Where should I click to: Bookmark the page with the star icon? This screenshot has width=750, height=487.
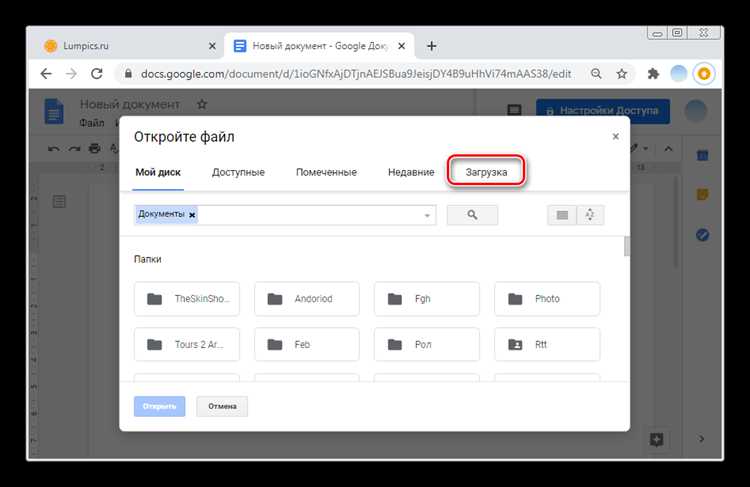tap(622, 74)
